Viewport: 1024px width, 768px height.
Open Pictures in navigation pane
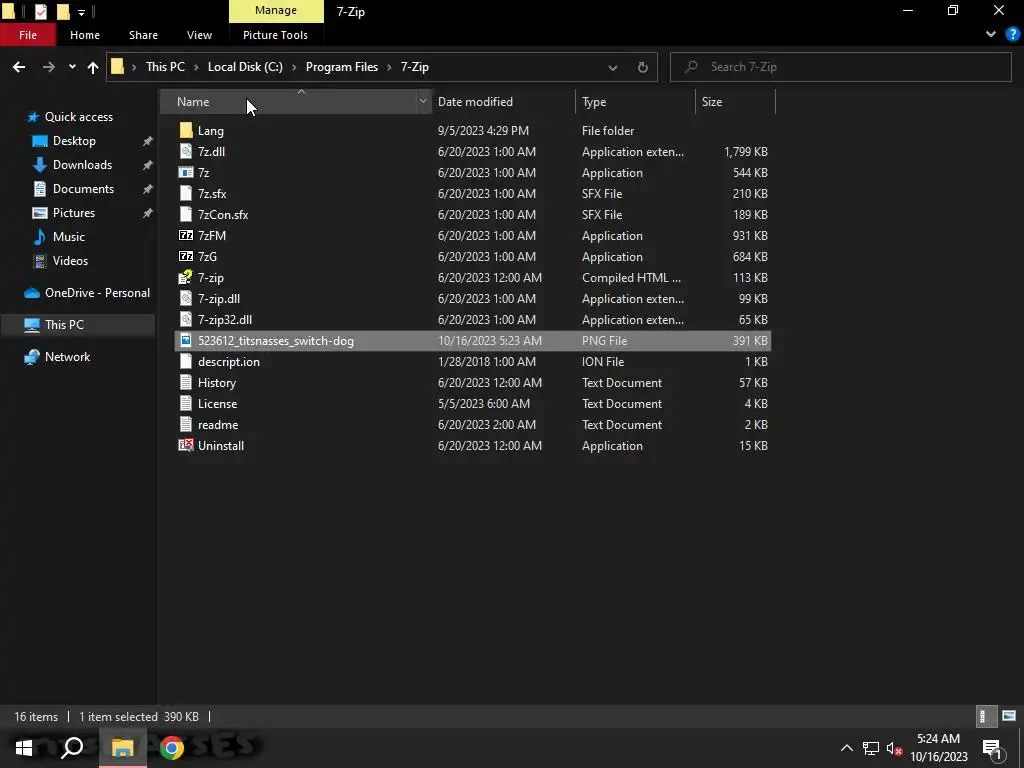pos(73,213)
